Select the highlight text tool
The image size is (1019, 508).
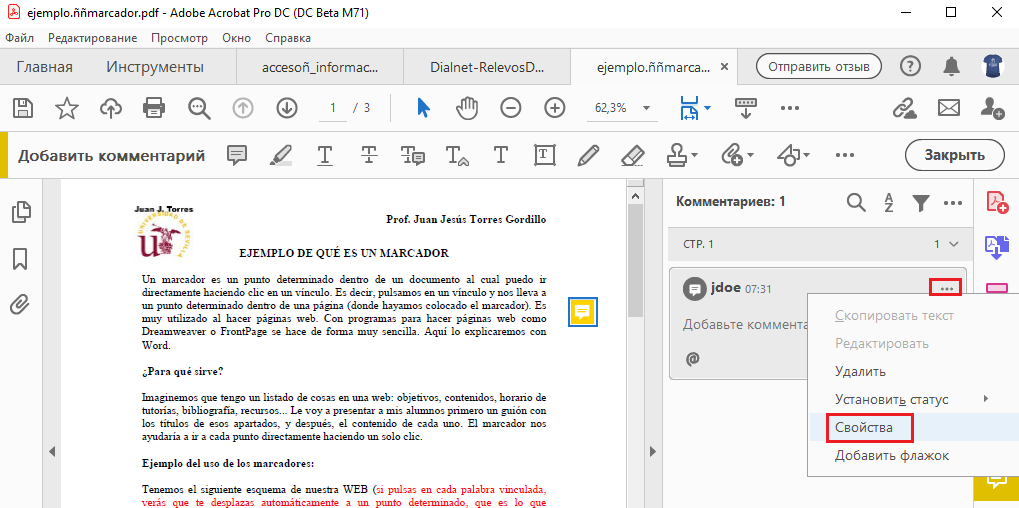point(281,155)
